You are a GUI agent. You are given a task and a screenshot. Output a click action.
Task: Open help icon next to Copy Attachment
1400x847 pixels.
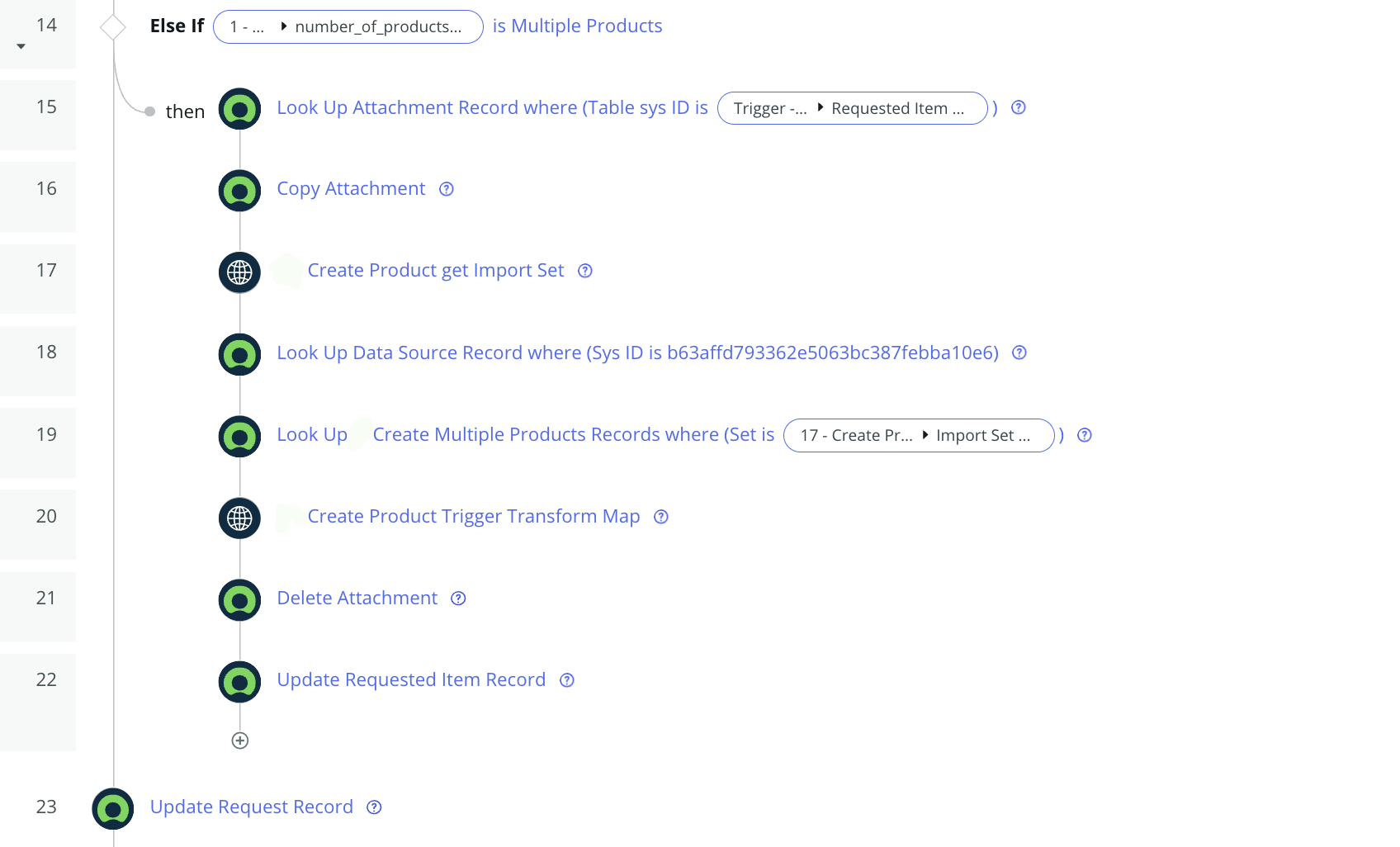[447, 189]
